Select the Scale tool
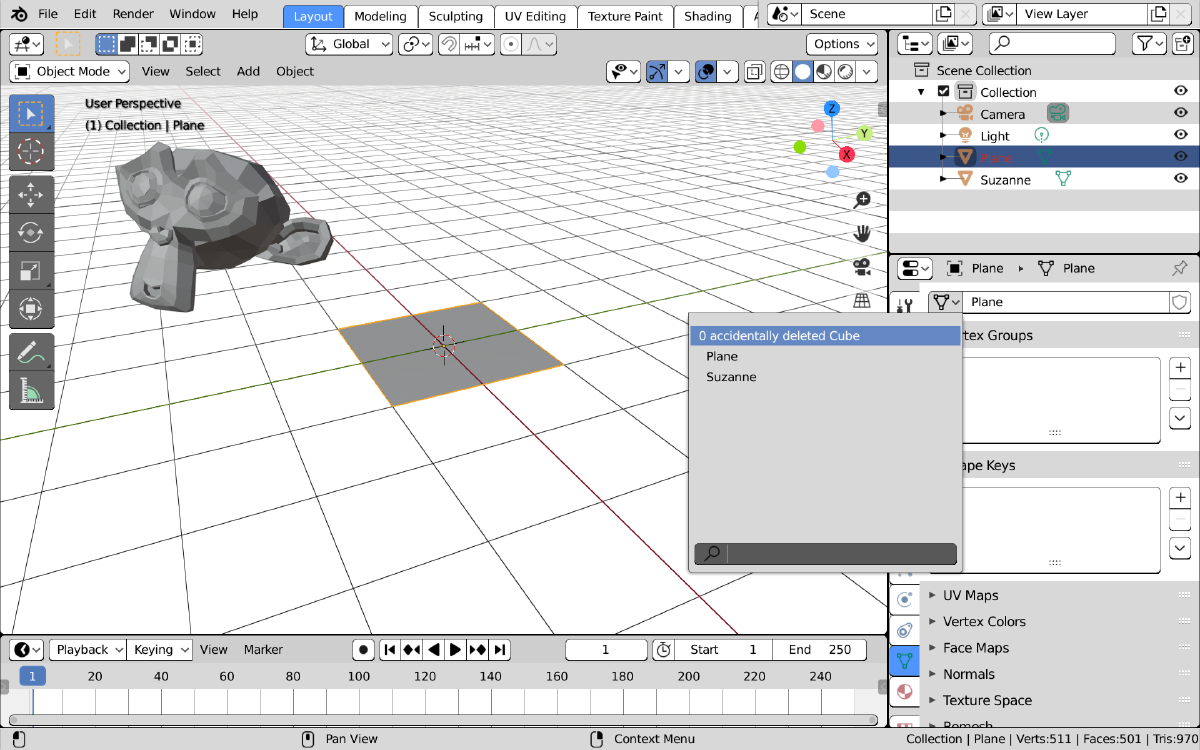The image size is (1200, 750). (x=31, y=271)
